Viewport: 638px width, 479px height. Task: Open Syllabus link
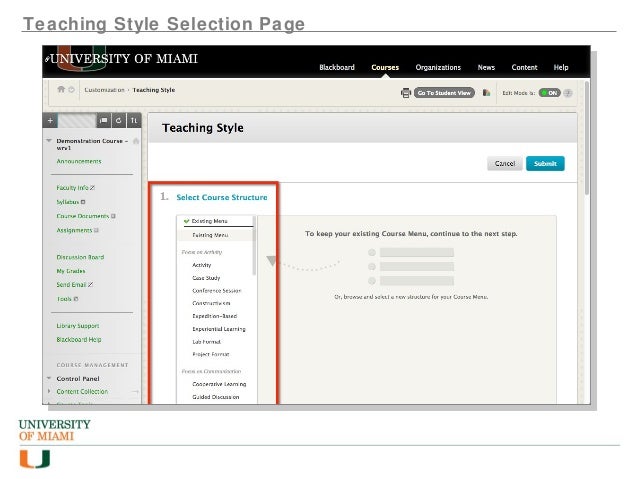[68, 202]
